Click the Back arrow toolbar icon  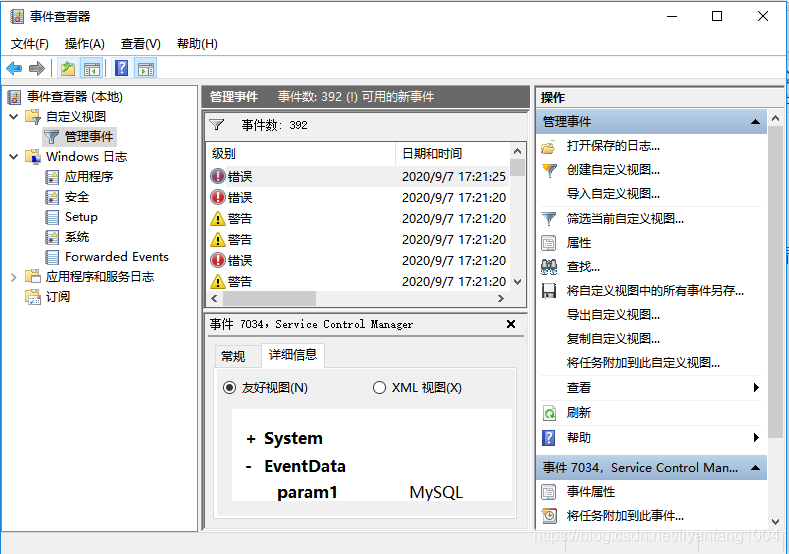point(14,68)
